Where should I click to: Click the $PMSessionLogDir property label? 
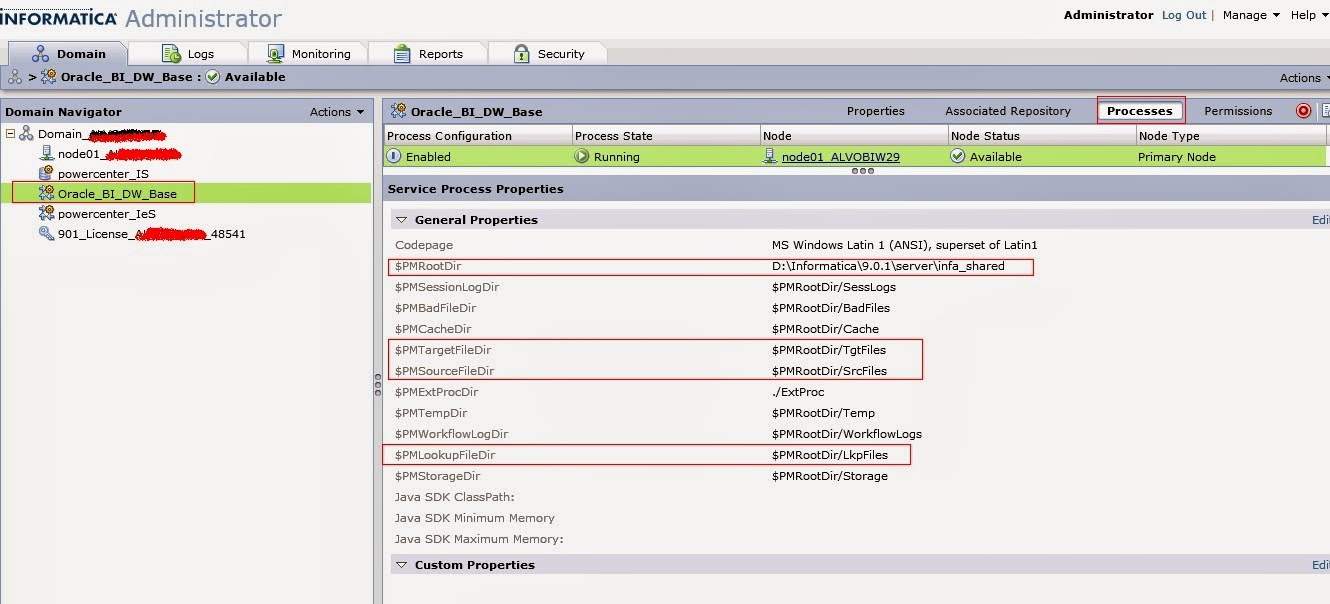click(x=447, y=287)
